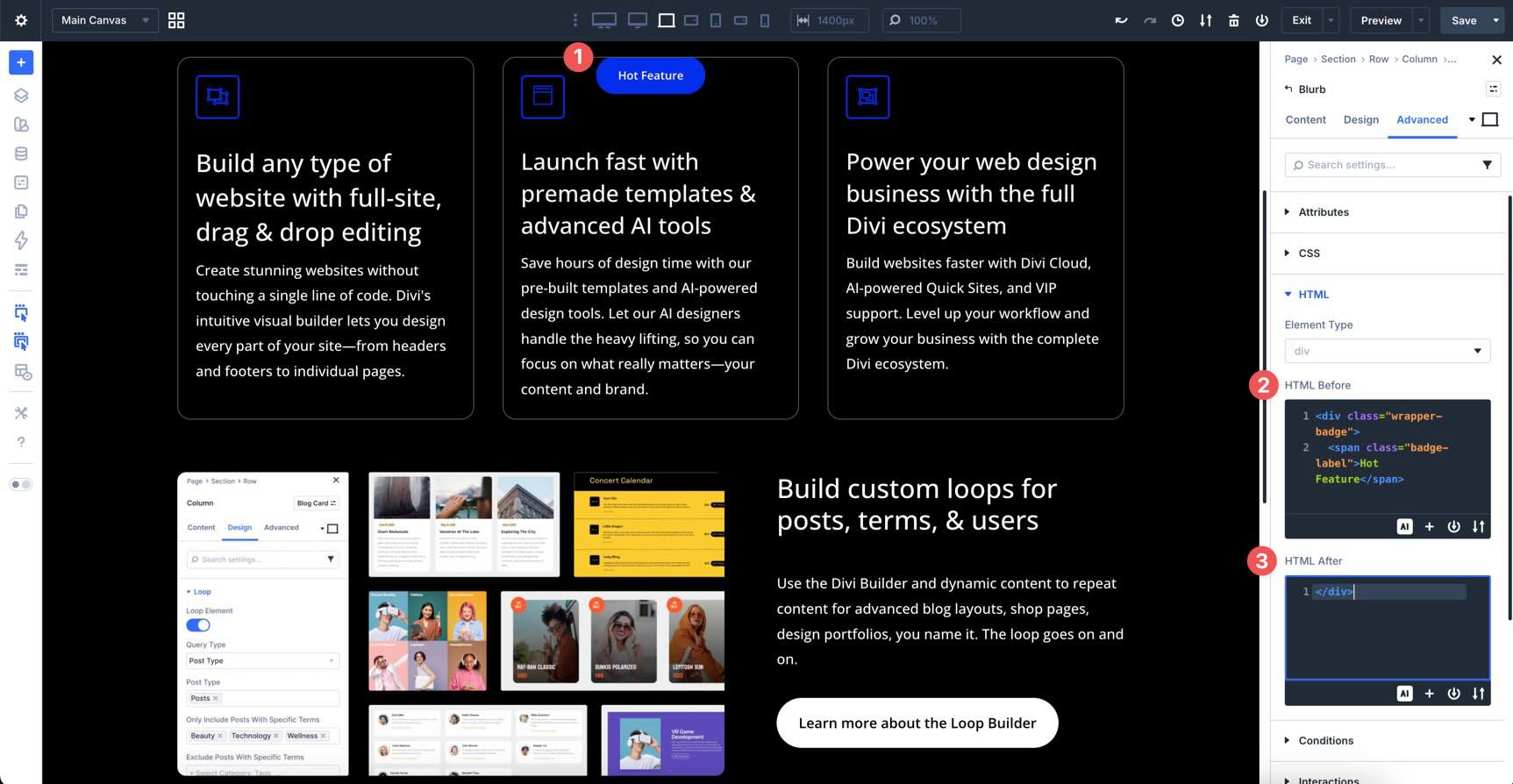1513x784 pixels.
Task: Open the Save options arrow
Action: tap(1496, 20)
